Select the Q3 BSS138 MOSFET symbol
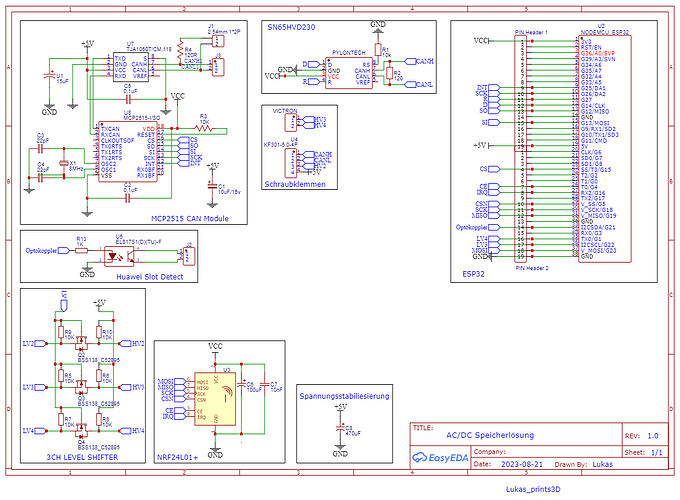This screenshot has height=500, width=680. [x=81, y=387]
